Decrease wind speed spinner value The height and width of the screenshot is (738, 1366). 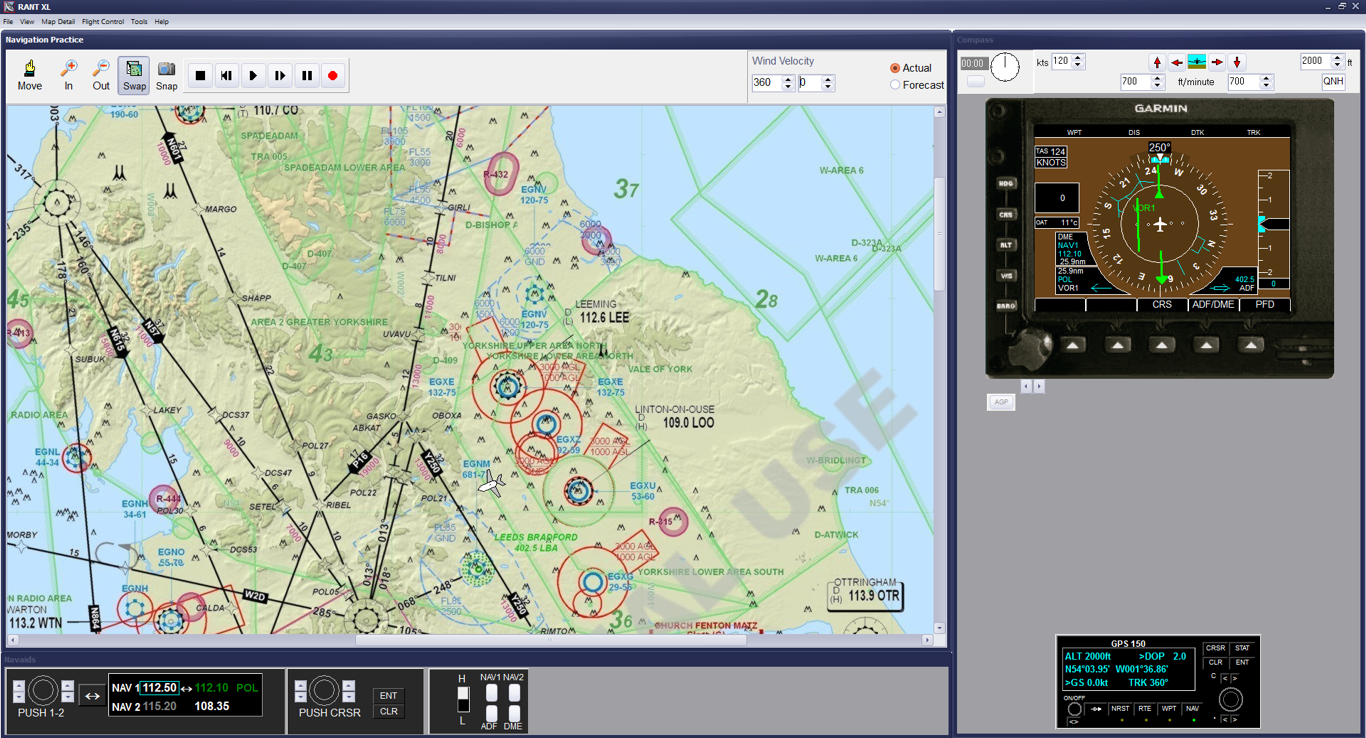828,87
